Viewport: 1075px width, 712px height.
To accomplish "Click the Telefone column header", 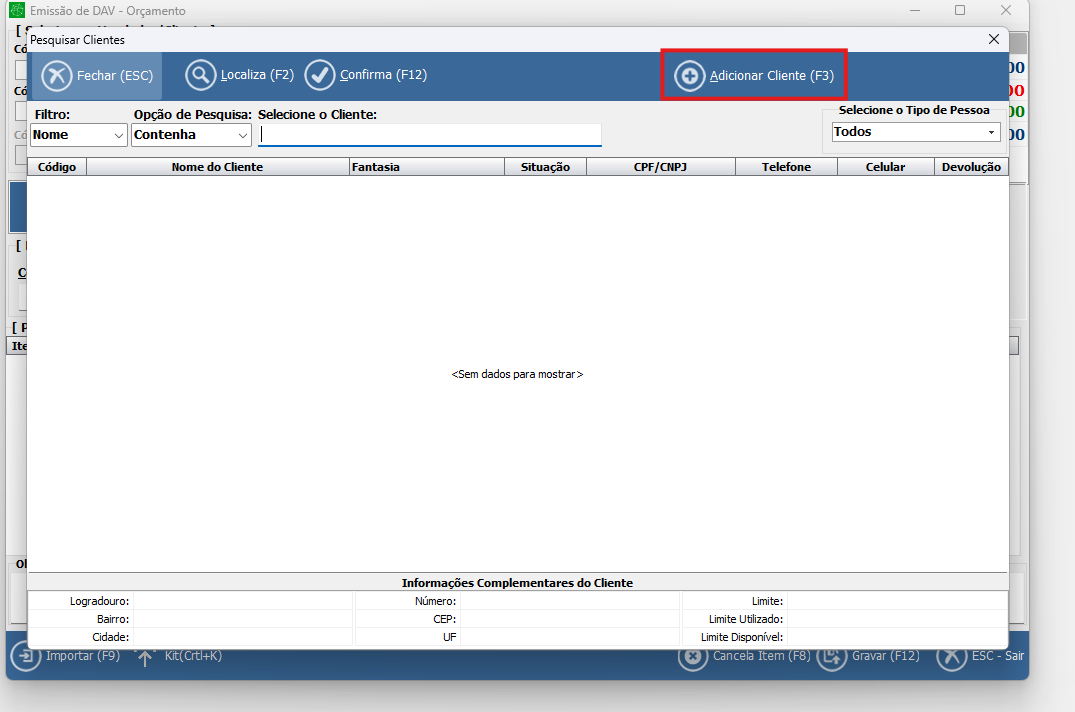I will point(786,167).
